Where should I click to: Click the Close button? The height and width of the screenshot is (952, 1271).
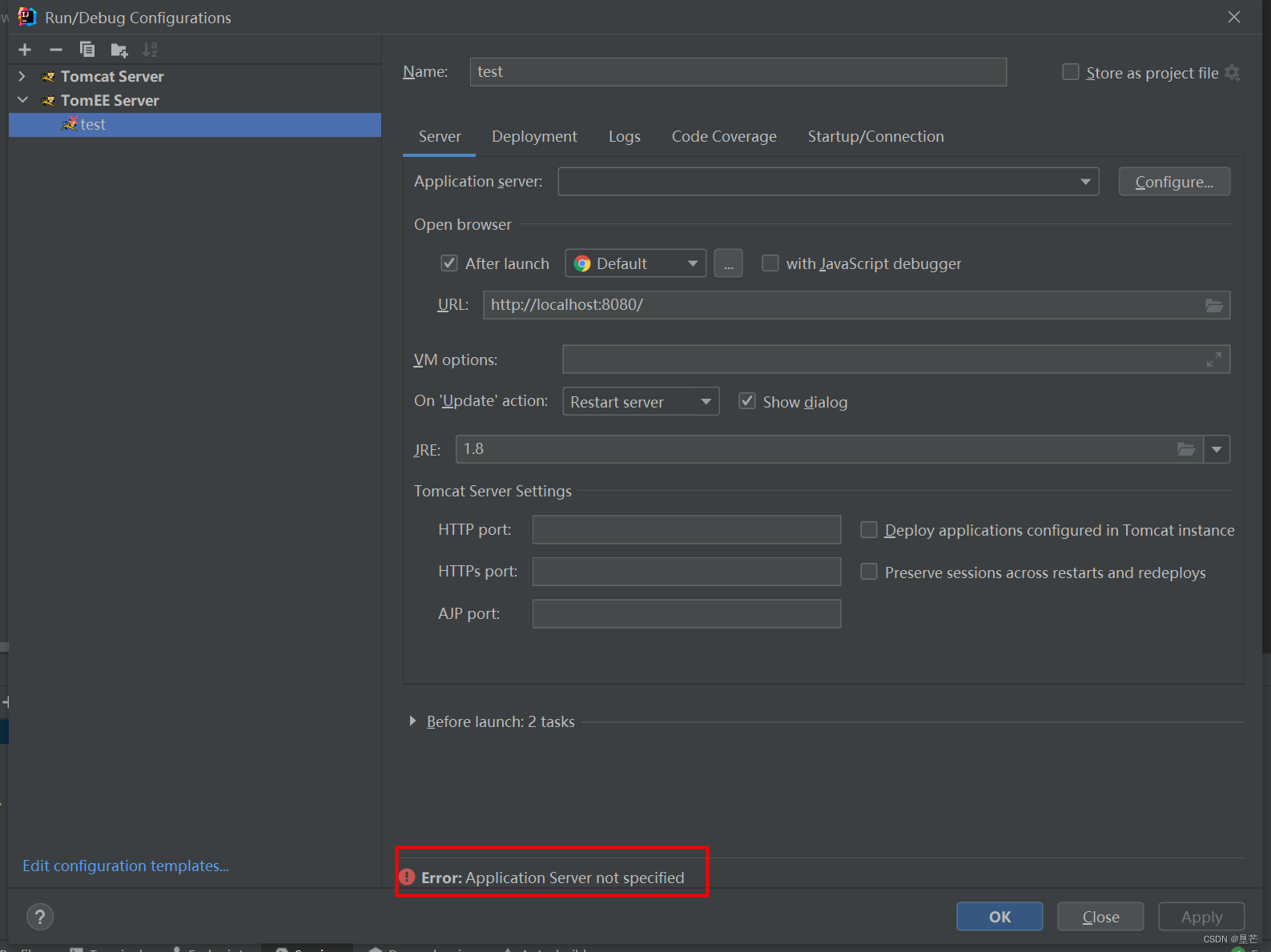click(1100, 917)
